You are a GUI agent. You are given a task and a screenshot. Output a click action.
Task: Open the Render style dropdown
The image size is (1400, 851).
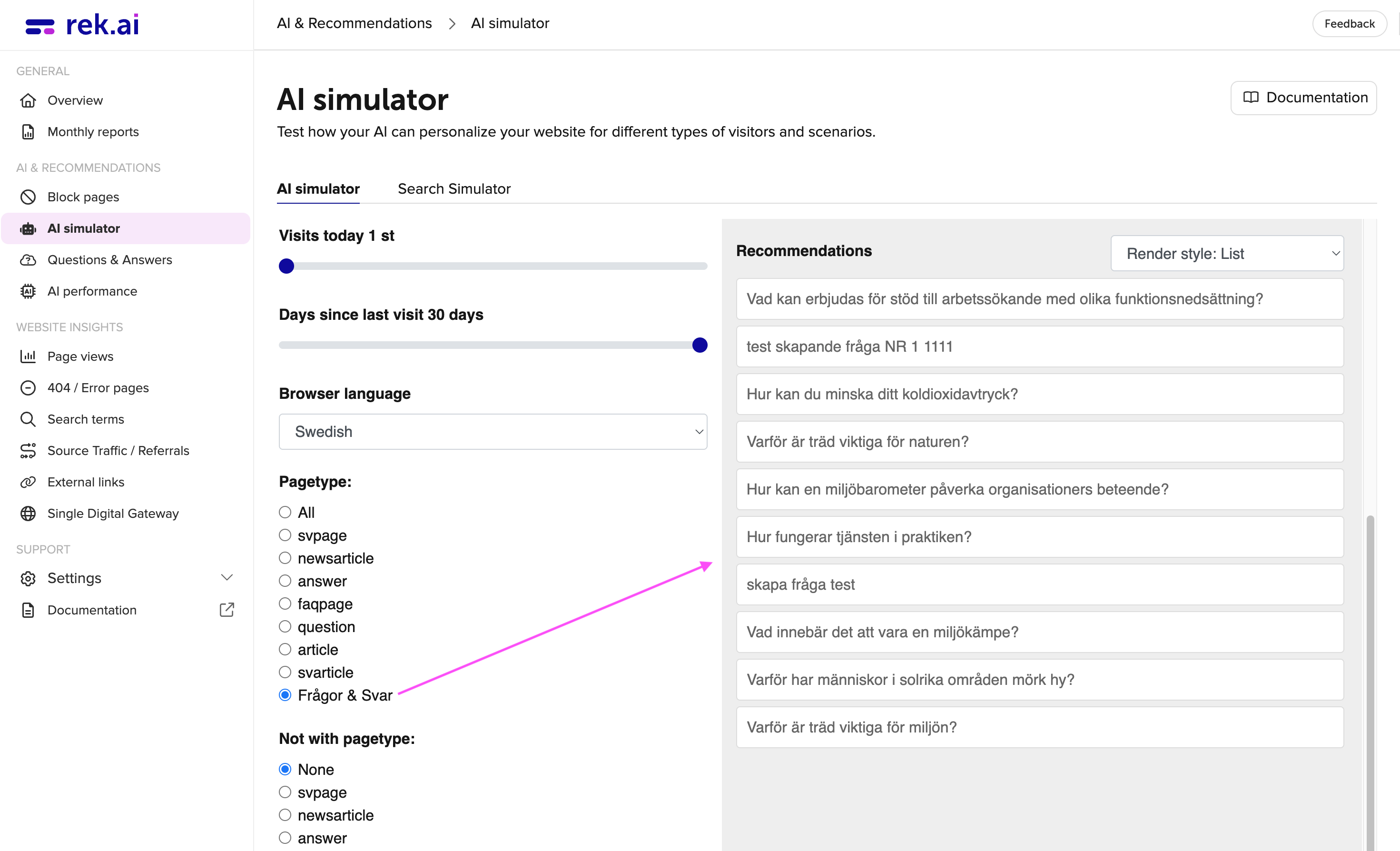pos(1226,253)
